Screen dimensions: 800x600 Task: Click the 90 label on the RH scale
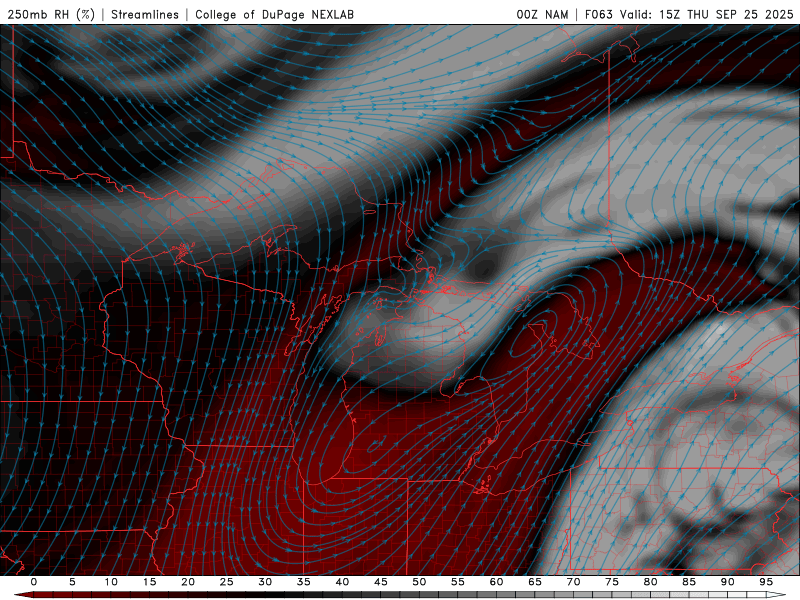(x=728, y=582)
